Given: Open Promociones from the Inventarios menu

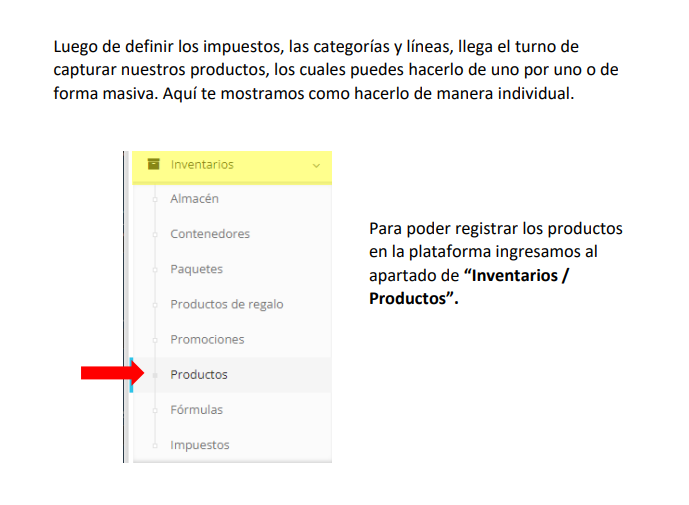Looking at the screenshot, I should coord(207,339).
